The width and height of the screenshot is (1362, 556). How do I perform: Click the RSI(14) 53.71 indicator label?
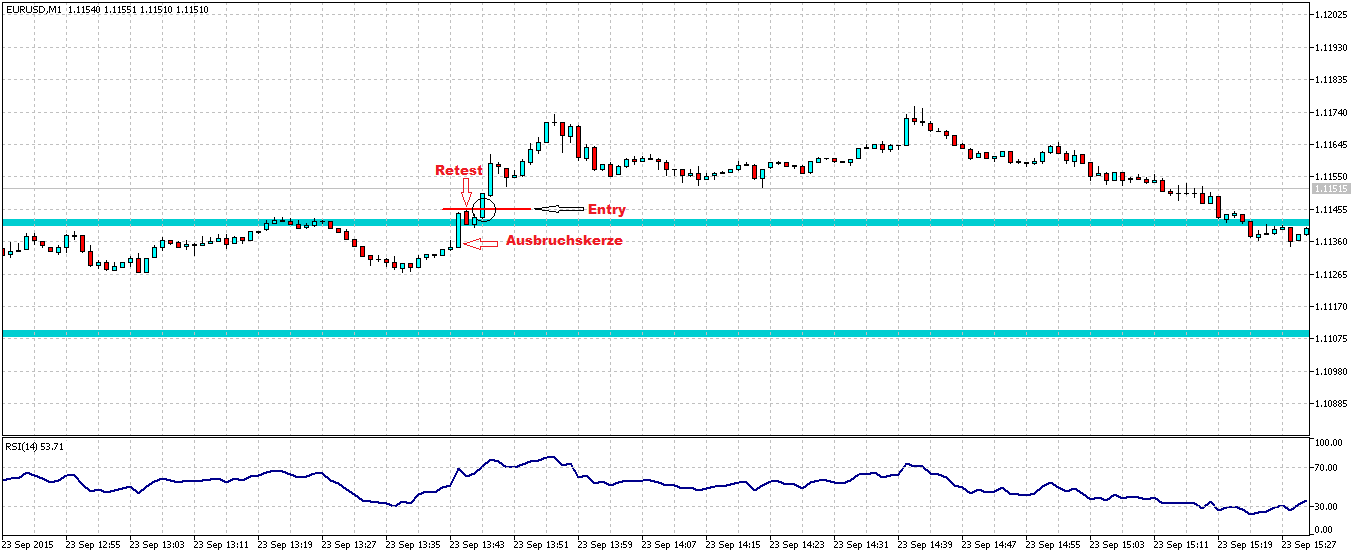[x=35, y=447]
